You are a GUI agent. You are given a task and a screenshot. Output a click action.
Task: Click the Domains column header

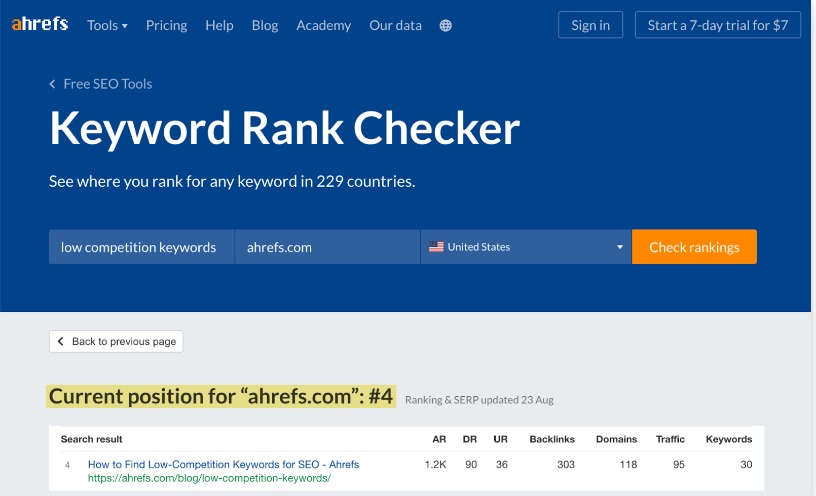(617, 439)
